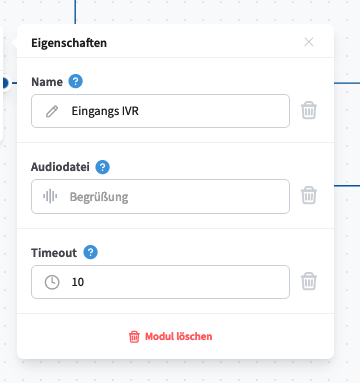Screen dimensions: 360x383
Task: Open the help tooltip next to Name
Action: click(76, 81)
